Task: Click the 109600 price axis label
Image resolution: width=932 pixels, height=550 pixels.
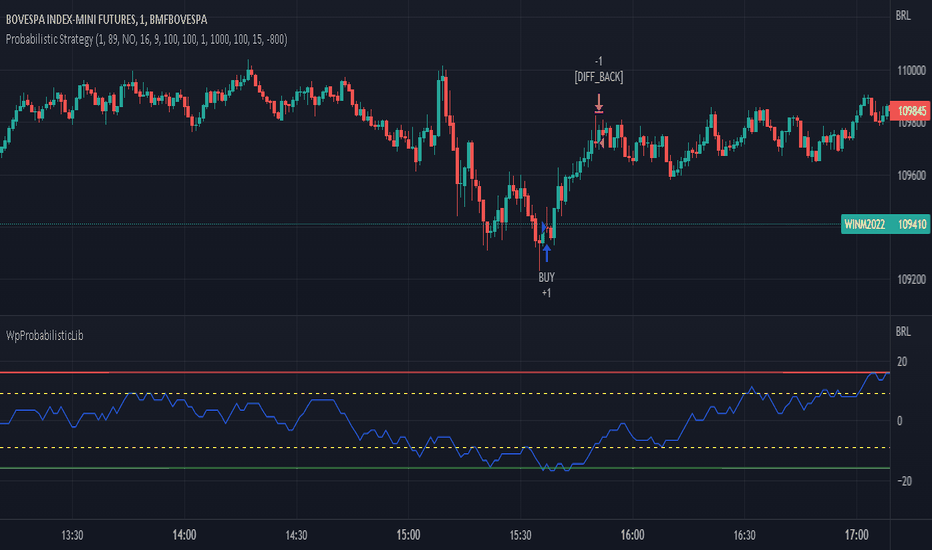Action: pyautogui.click(x=911, y=175)
